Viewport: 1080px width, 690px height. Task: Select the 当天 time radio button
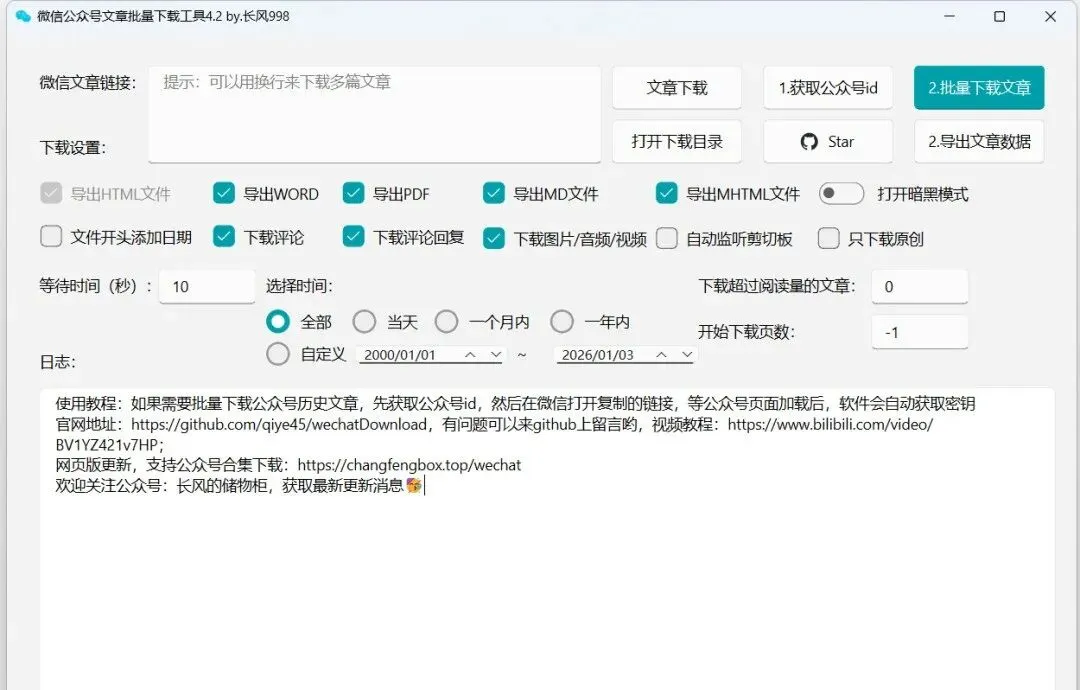click(364, 322)
